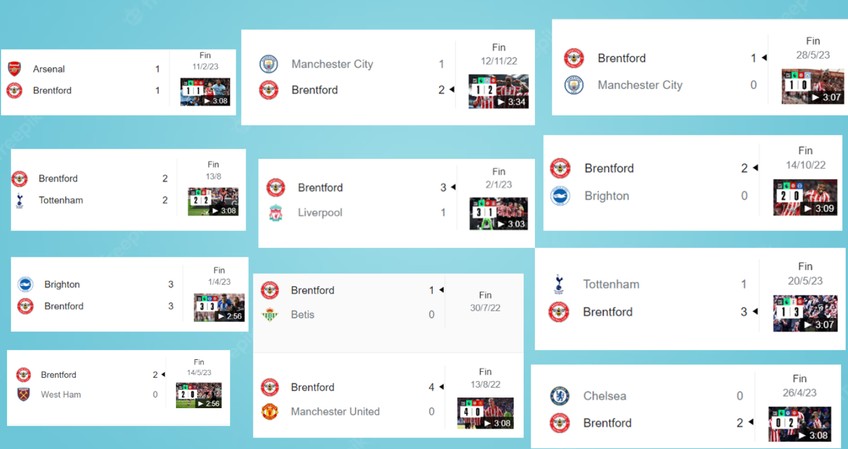Play Arsenal vs Brentford highlights video
Screen dimensions: 848x449
click(205, 94)
